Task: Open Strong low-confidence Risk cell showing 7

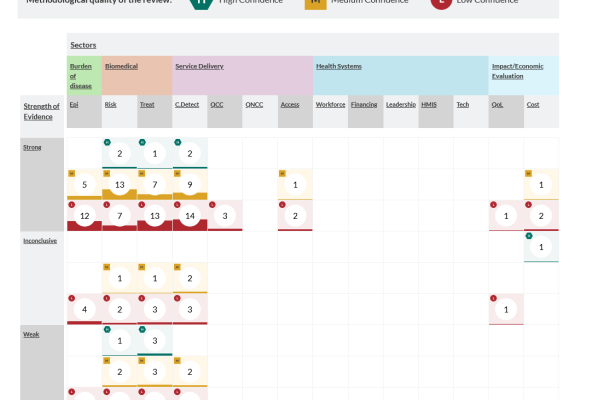Action: [119, 216]
